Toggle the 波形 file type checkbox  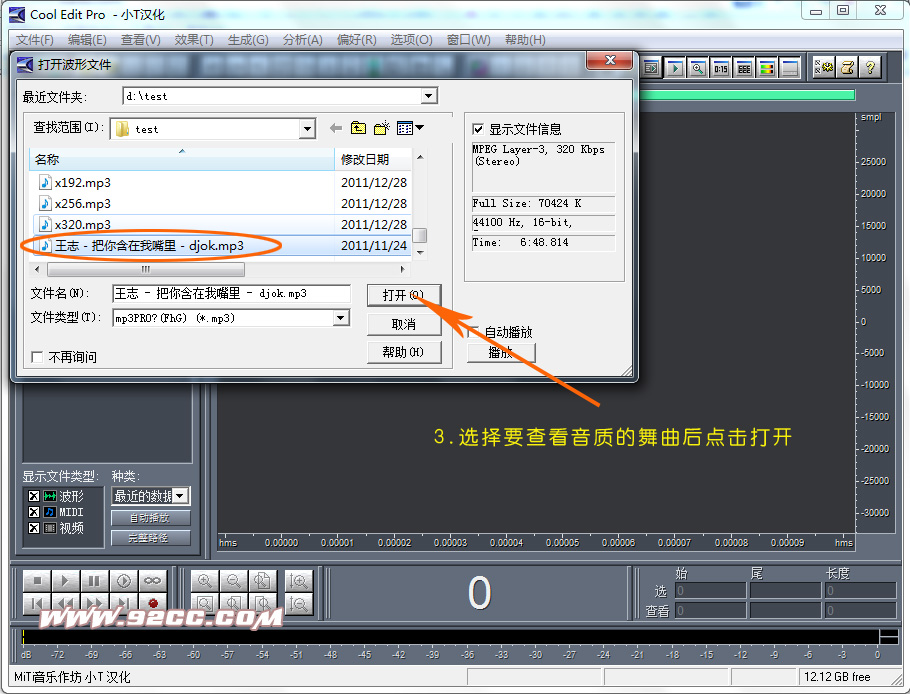(34, 496)
